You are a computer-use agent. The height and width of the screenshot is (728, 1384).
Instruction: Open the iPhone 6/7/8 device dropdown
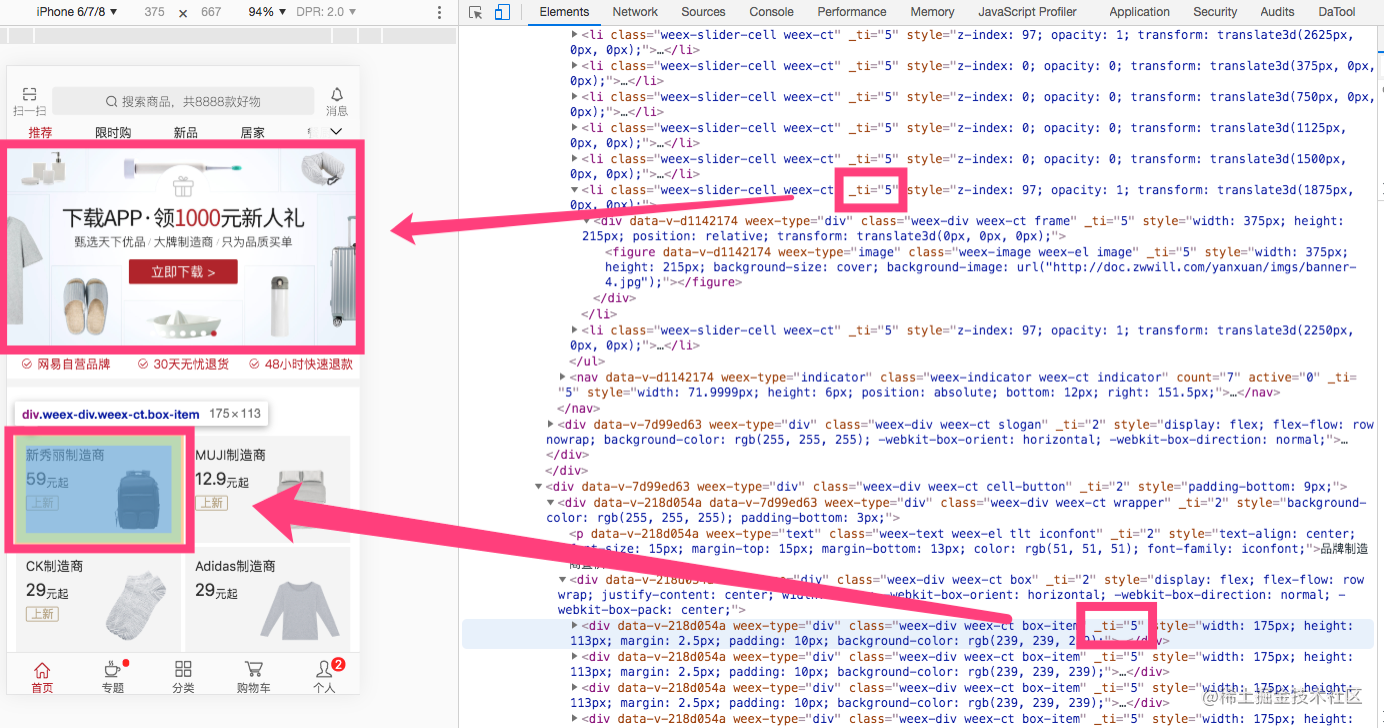(77, 12)
